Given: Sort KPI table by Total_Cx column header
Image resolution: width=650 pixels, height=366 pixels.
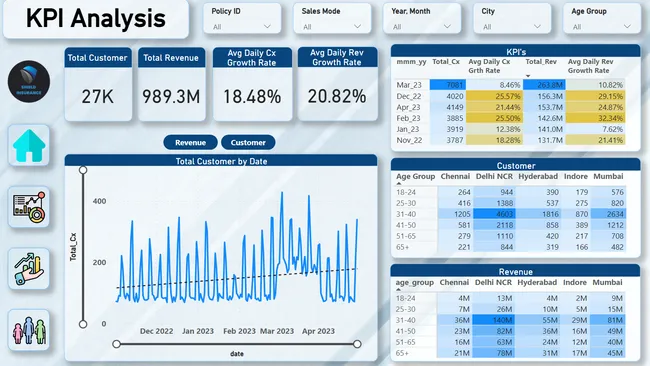Looking at the screenshot, I should [446, 62].
